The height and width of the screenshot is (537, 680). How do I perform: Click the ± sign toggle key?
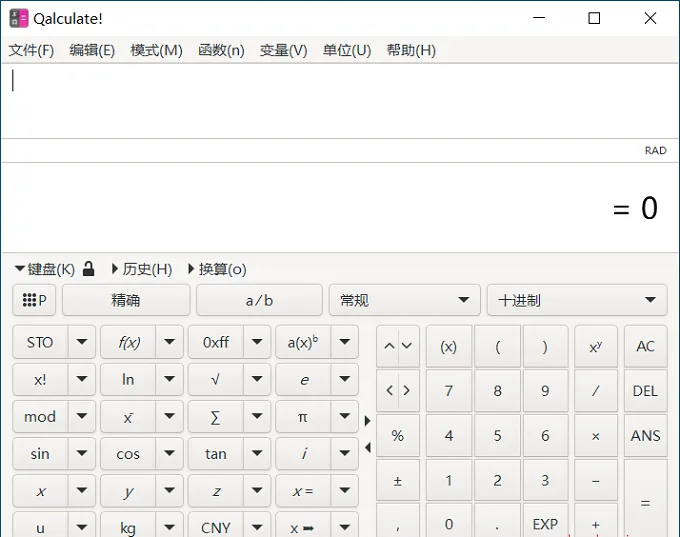[398, 480]
